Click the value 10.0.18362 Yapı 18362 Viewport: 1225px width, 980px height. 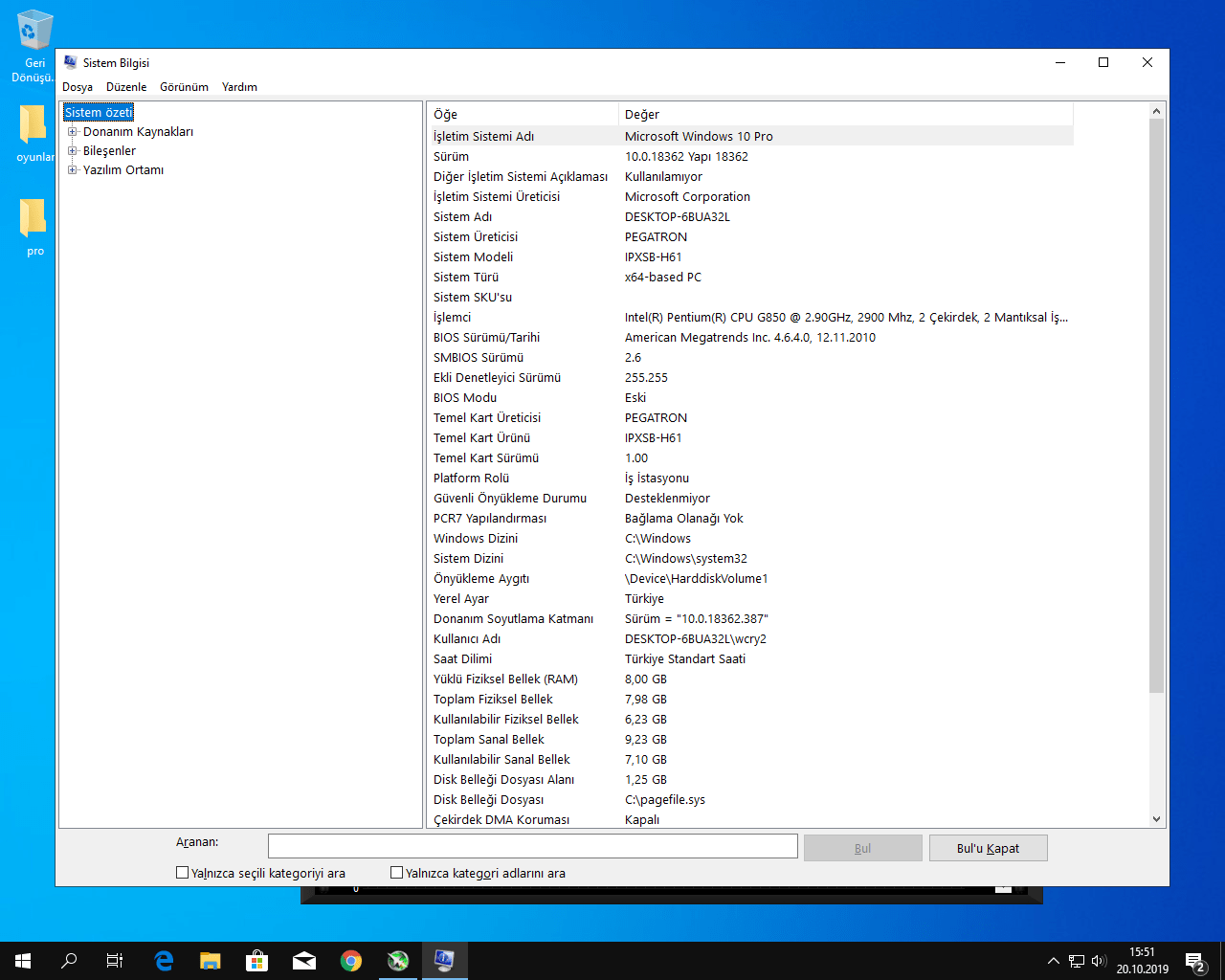(686, 156)
